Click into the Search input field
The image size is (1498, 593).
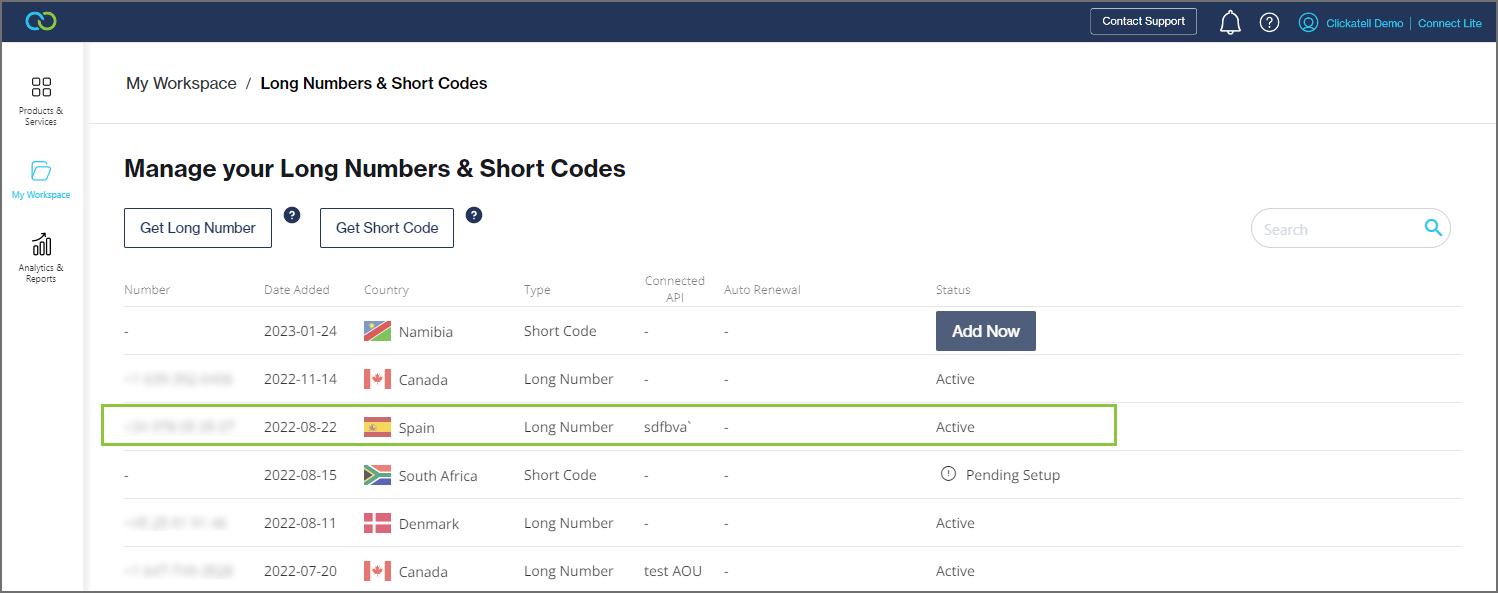[x=1336, y=229]
